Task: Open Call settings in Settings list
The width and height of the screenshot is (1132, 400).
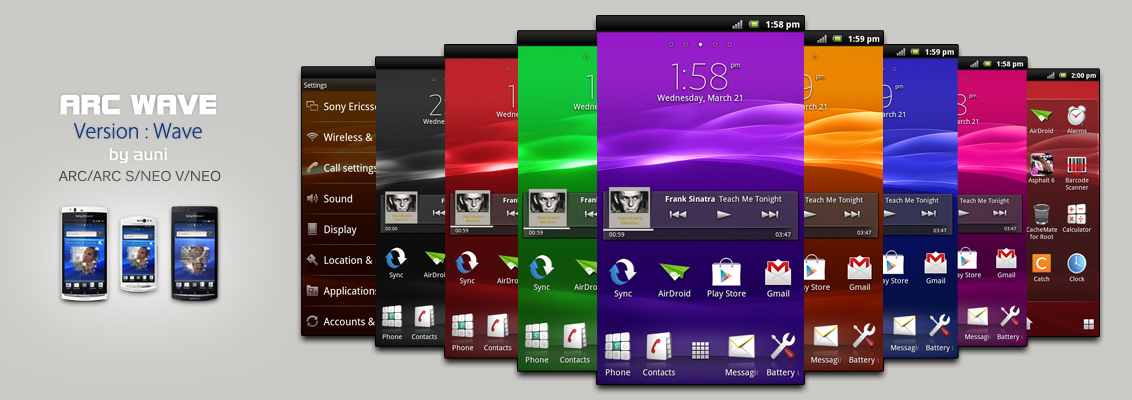Action: [x=339, y=168]
